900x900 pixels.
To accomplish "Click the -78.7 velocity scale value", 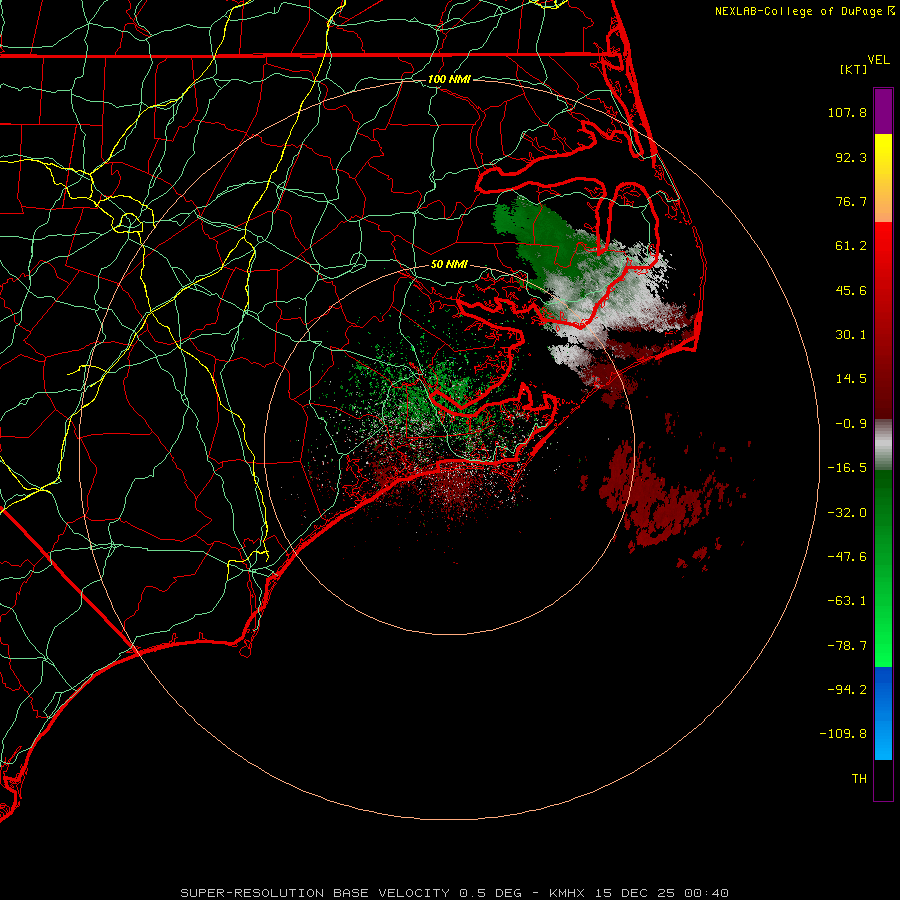I will click(x=847, y=646).
